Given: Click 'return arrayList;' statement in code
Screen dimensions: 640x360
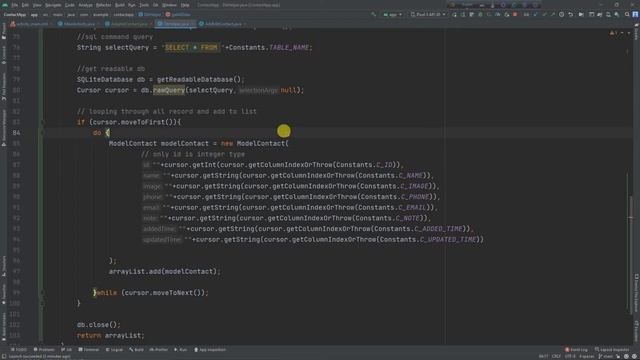Looking at the screenshot, I should [111, 336].
